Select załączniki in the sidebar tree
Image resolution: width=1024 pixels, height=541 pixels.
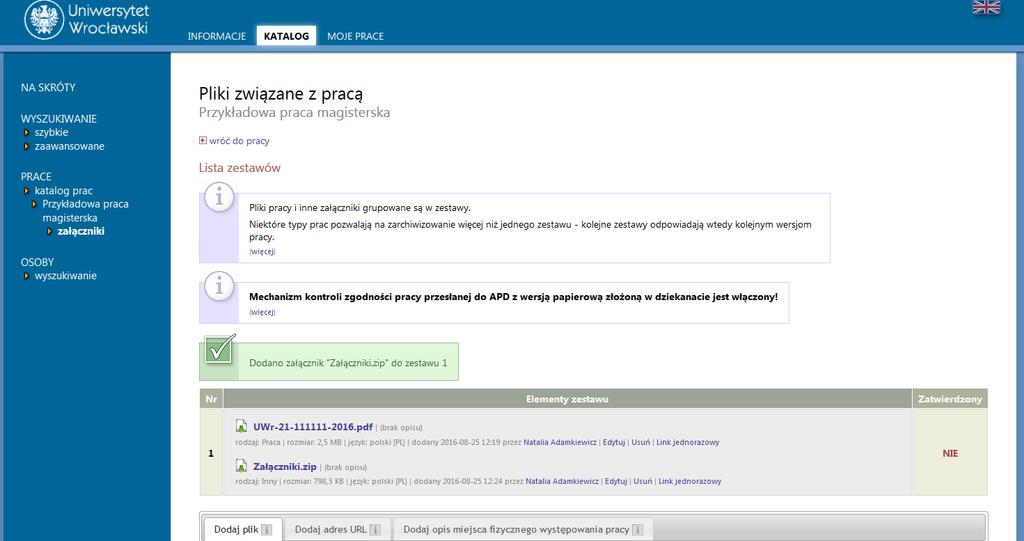point(81,231)
